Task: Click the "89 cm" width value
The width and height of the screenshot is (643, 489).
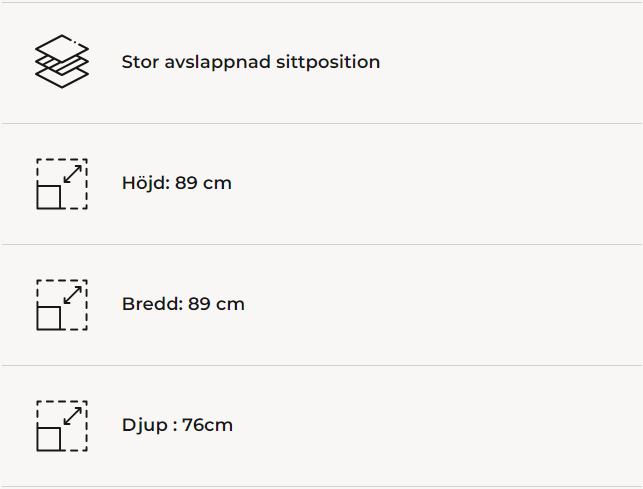Action: click(216, 304)
